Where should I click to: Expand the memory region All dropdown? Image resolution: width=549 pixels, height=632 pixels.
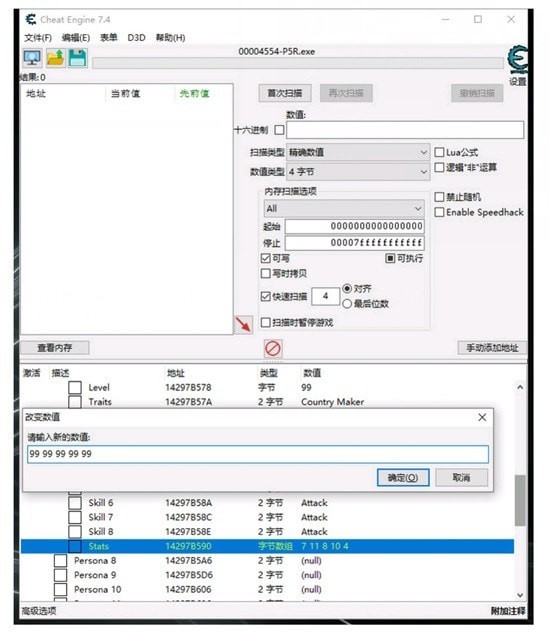pyautogui.click(x=344, y=208)
